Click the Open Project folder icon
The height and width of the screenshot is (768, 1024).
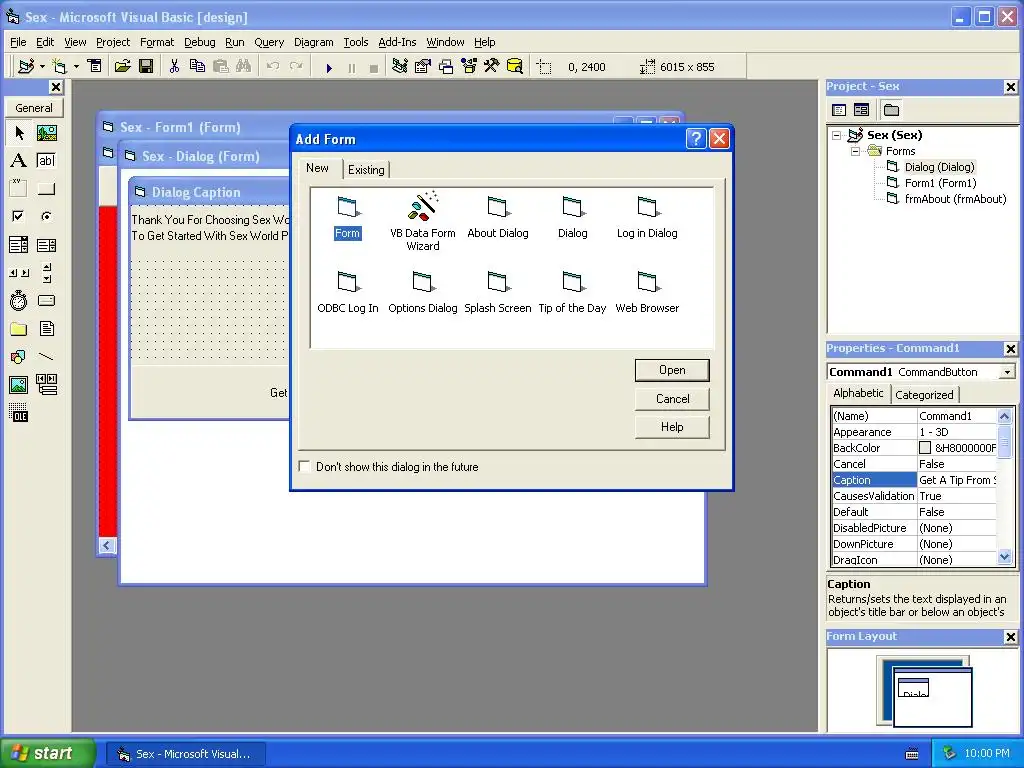click(122, 67)
